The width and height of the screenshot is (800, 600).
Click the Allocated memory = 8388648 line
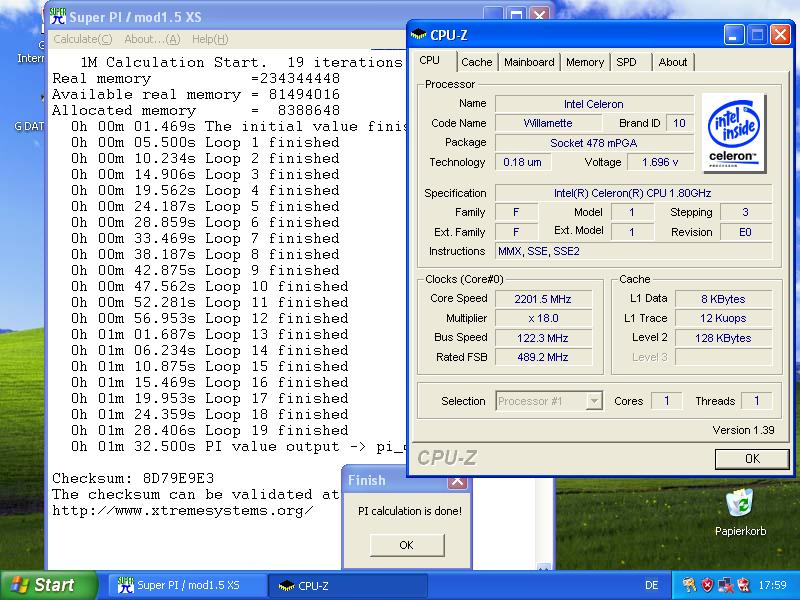tap(196, 110)
